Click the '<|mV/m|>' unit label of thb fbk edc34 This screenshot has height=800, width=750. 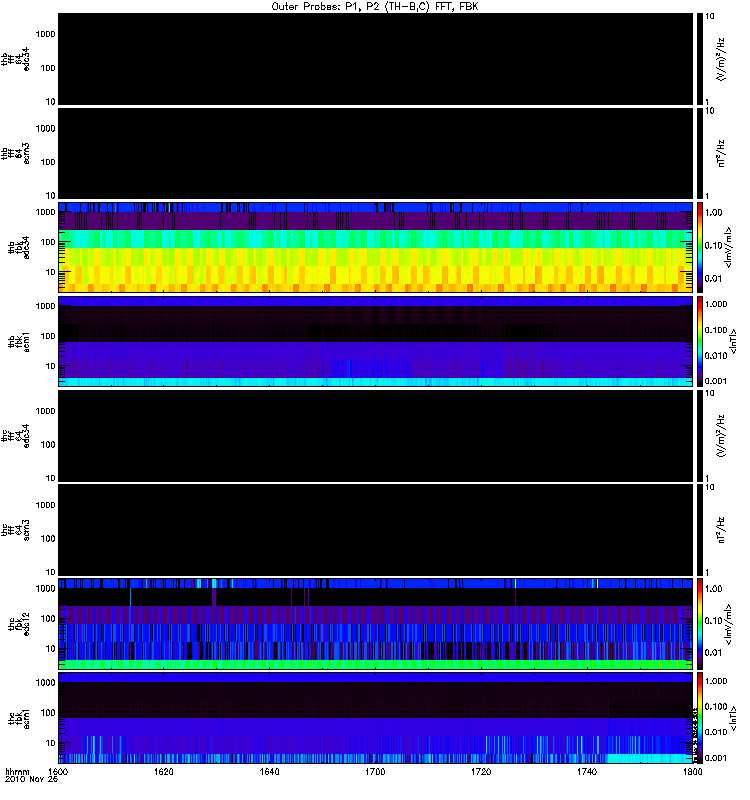pos(728,247)
